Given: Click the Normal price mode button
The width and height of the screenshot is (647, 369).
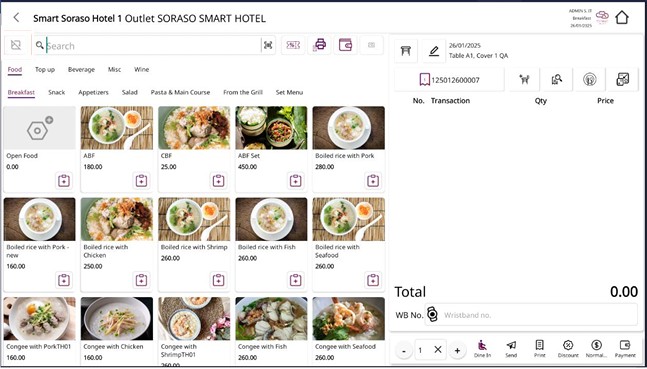Looking at the screenshot, I should [596, 349].
